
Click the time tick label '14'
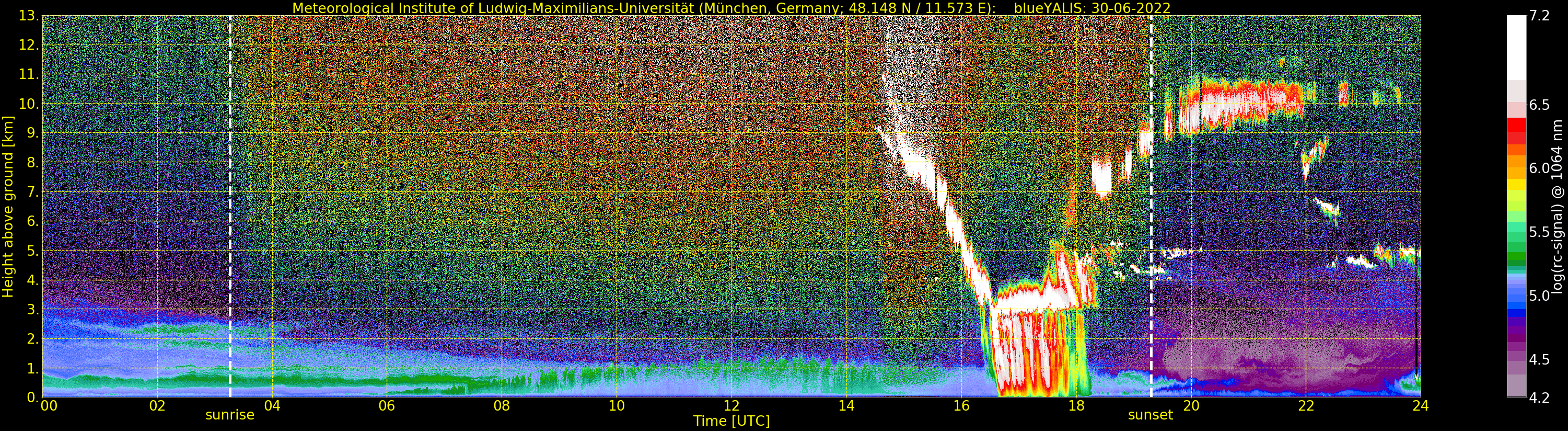point(846,406)
